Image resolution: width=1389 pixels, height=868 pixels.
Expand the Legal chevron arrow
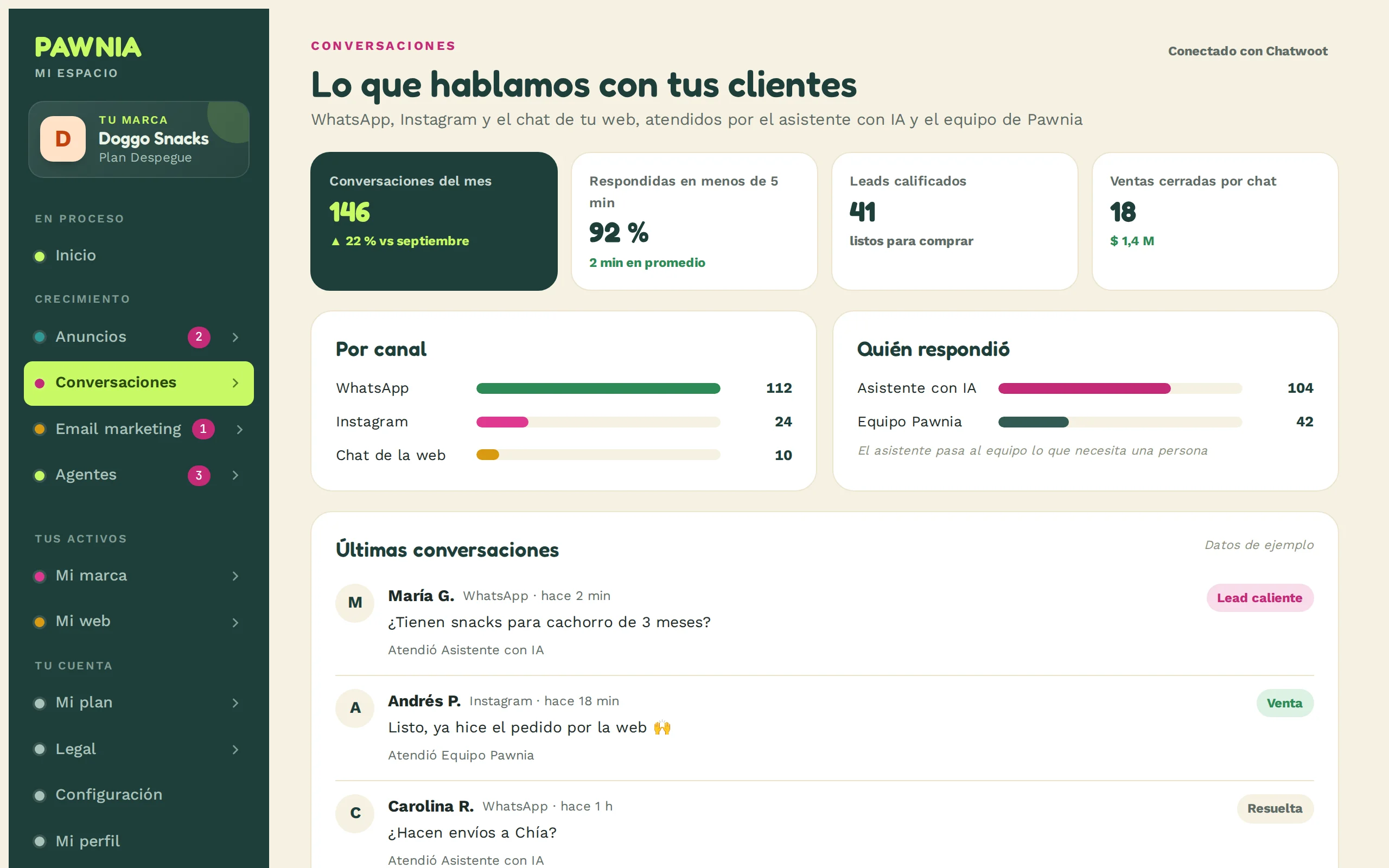click(235, 750)
